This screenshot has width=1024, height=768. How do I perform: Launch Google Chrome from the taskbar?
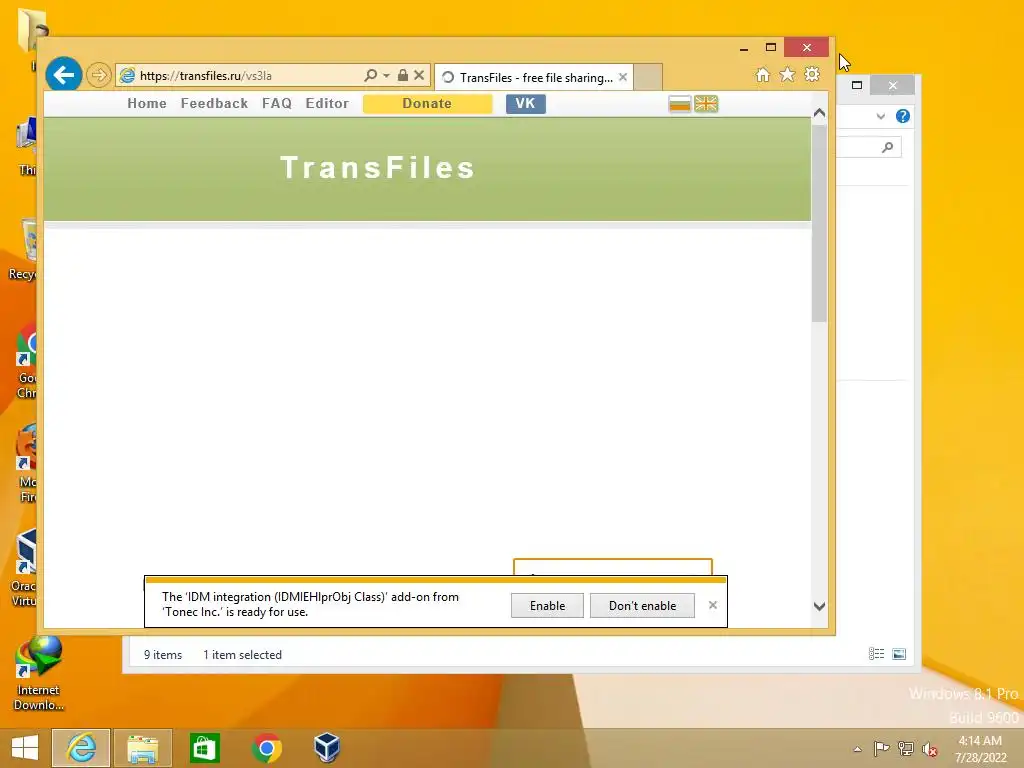click(x=266, y=748)
